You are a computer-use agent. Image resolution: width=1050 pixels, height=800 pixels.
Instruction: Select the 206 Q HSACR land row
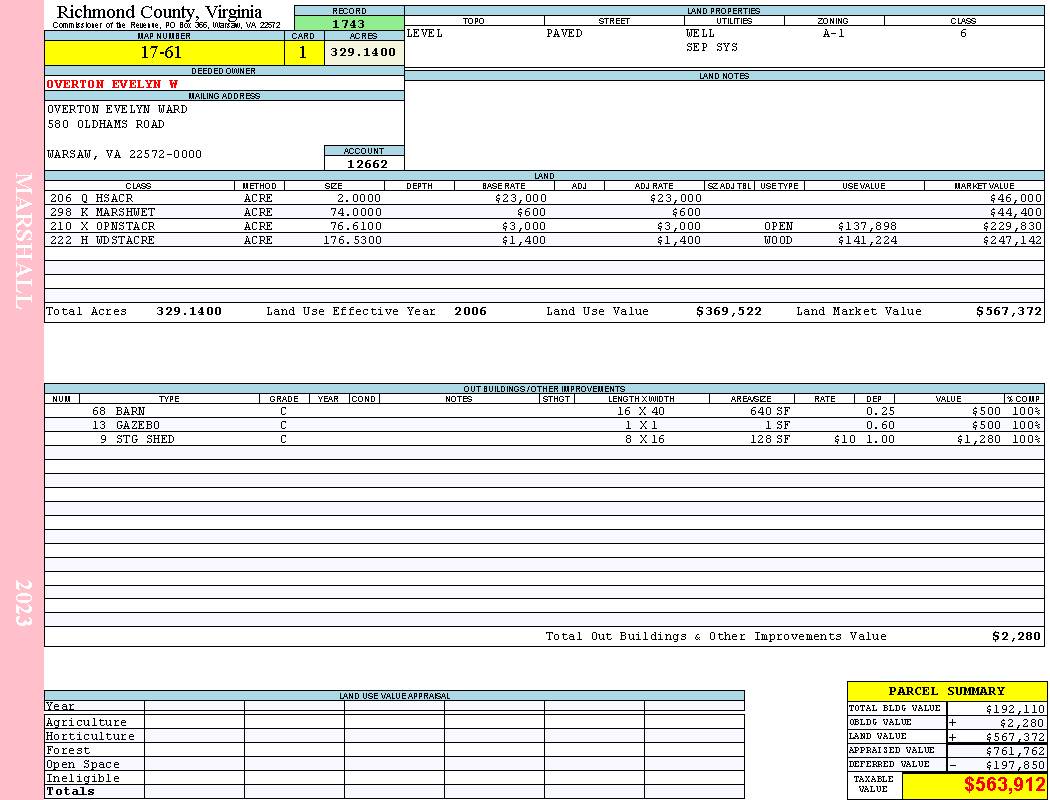[544, 198]
